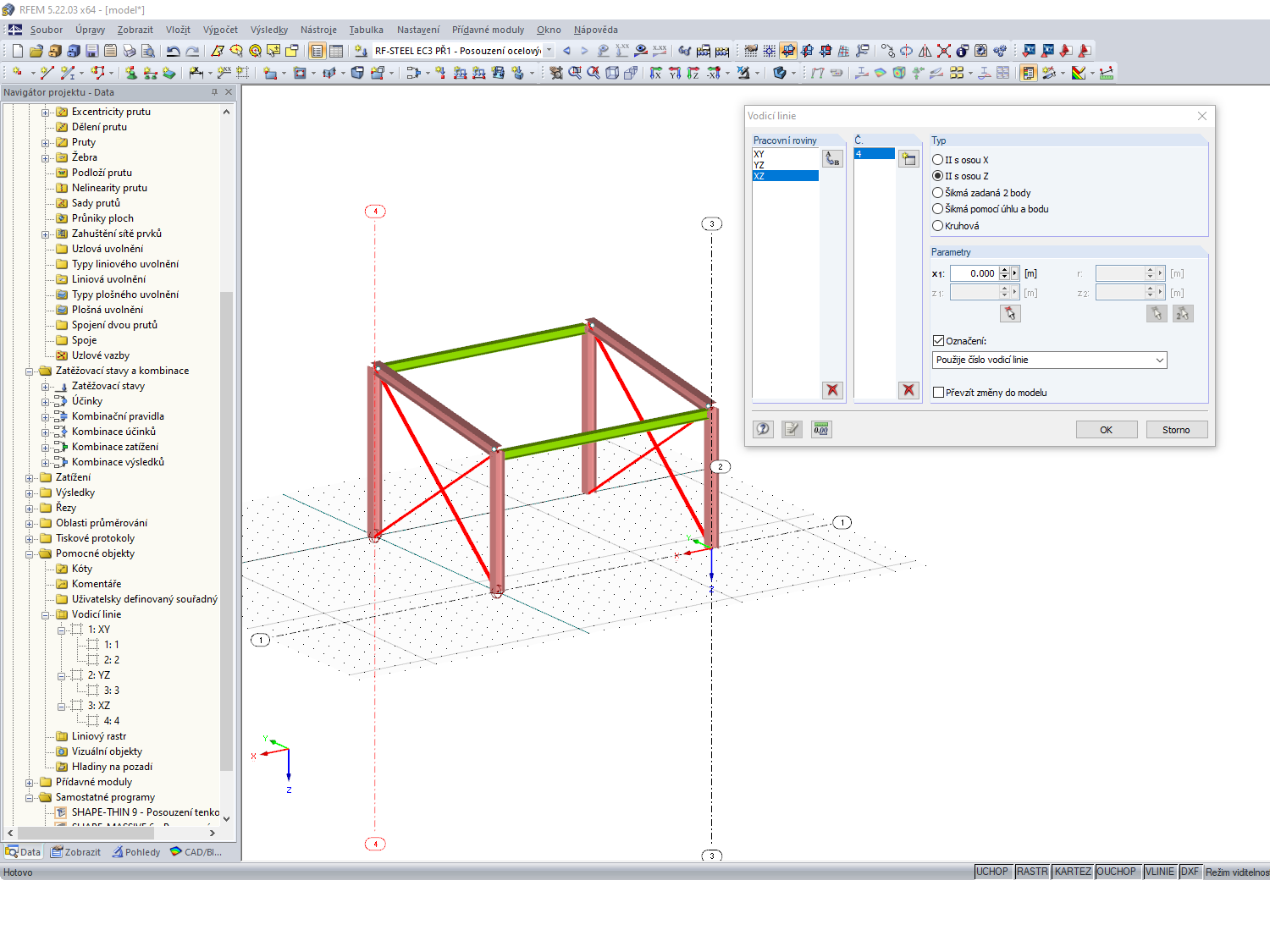Viewport: 1270px width, 952px height.
Task: Switch to the Zobrazit navigator tab
Action: click(x=76, y=852)
